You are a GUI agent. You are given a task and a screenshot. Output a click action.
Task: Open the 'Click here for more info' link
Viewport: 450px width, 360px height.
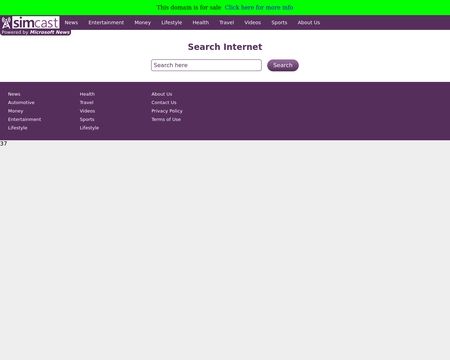tap(259, 7)
